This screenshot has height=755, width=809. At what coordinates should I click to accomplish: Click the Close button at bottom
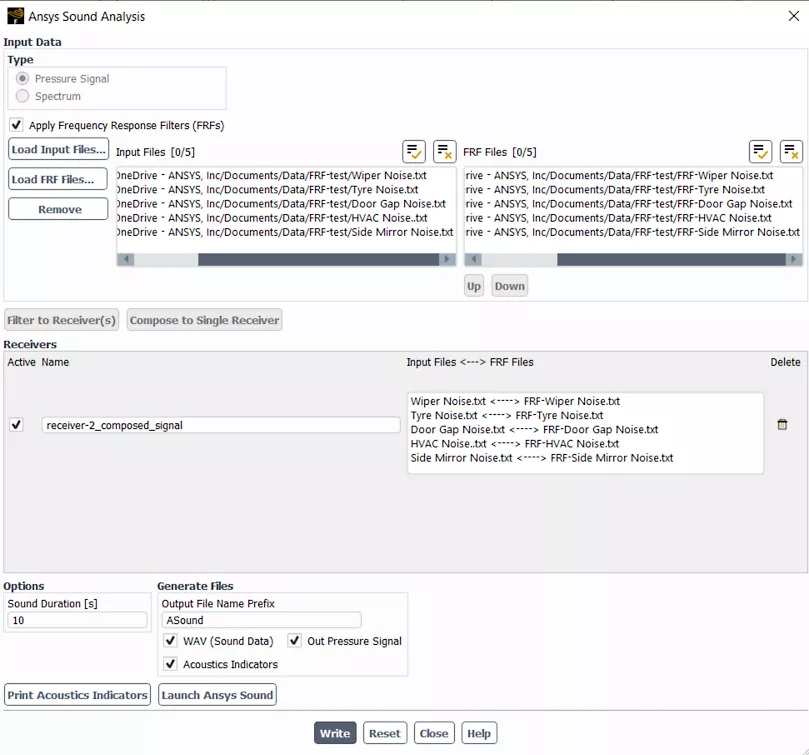(x=434, y=733)
